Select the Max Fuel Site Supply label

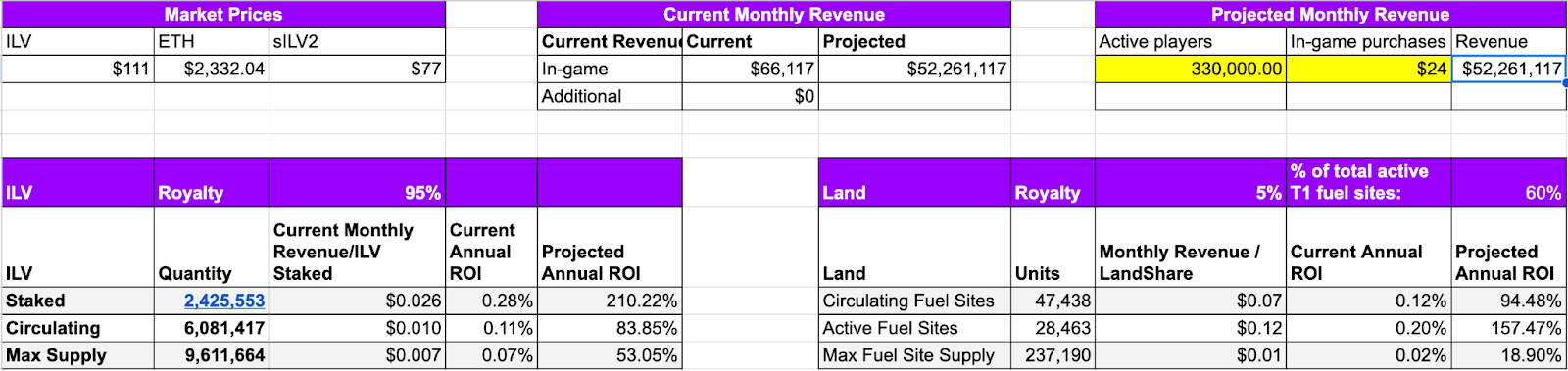[x=914, y=355]
